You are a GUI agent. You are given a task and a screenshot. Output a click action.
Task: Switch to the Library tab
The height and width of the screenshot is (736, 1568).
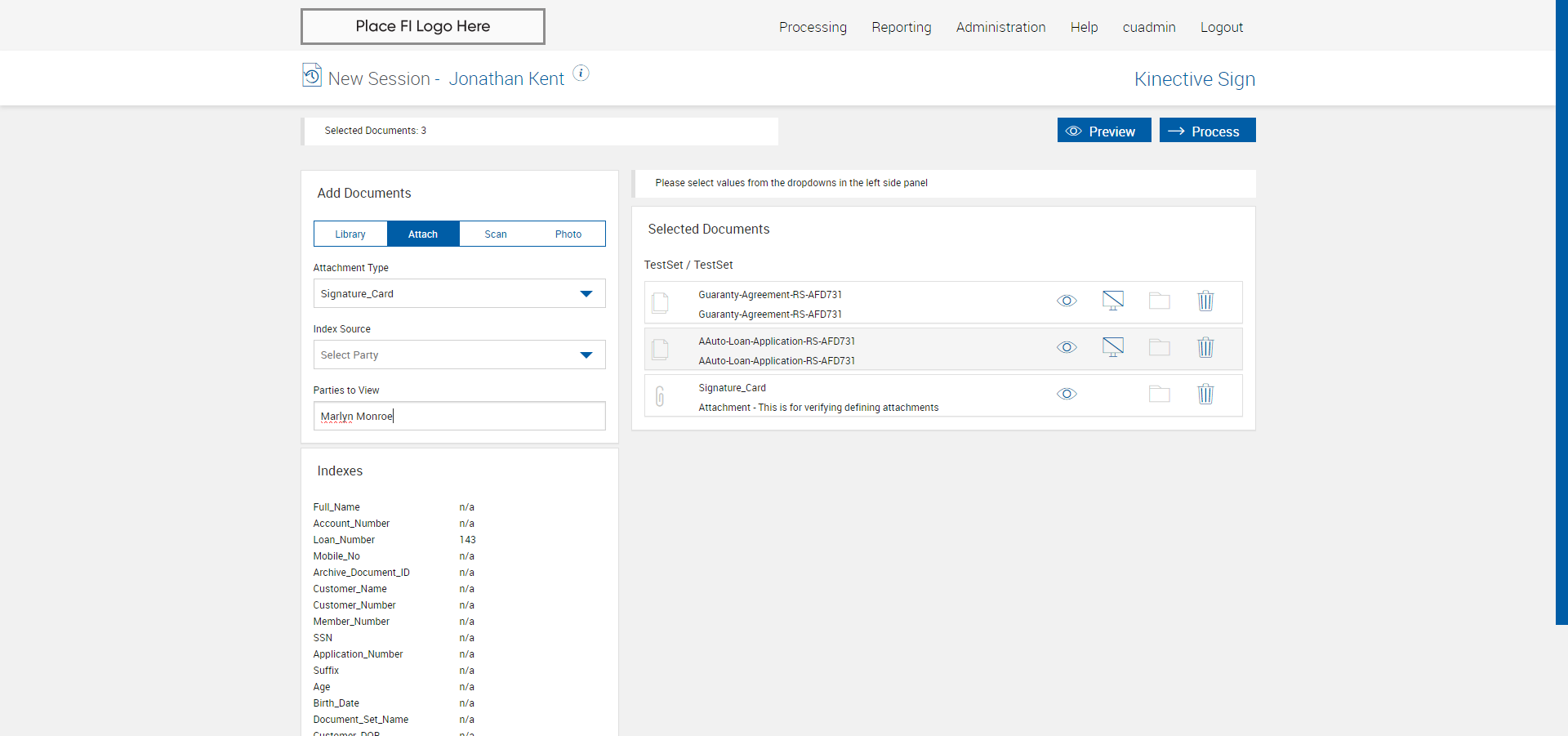pos(350,234)
